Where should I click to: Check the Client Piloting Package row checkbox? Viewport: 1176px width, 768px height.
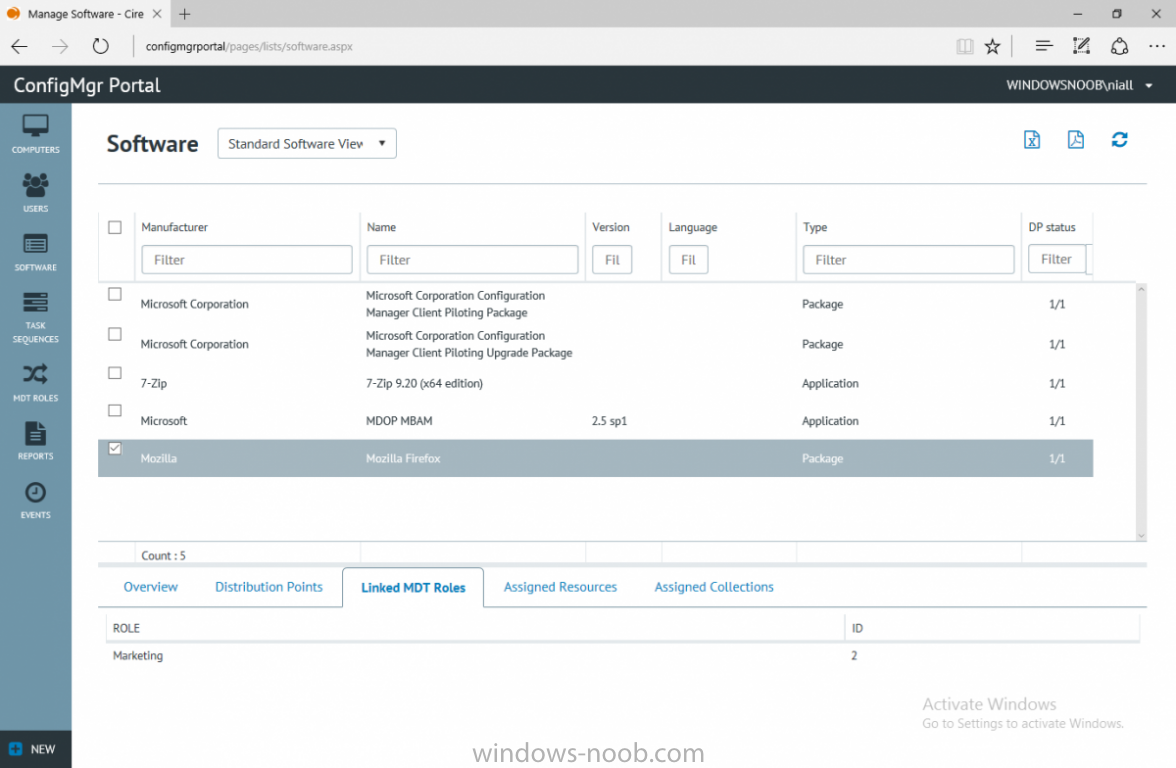click(x=115, y=294)
